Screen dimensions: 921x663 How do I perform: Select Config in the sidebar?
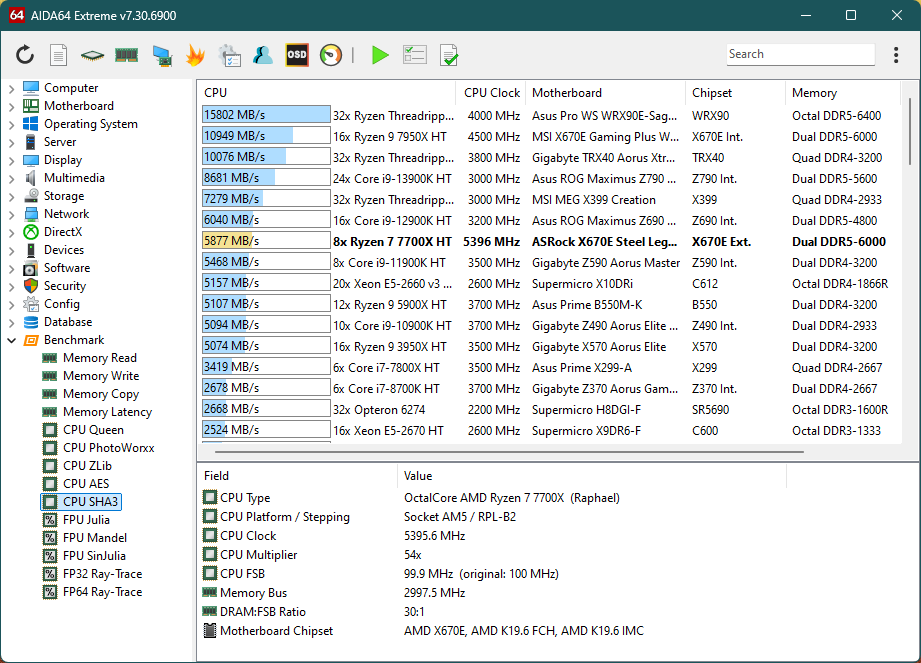[62, 304]
